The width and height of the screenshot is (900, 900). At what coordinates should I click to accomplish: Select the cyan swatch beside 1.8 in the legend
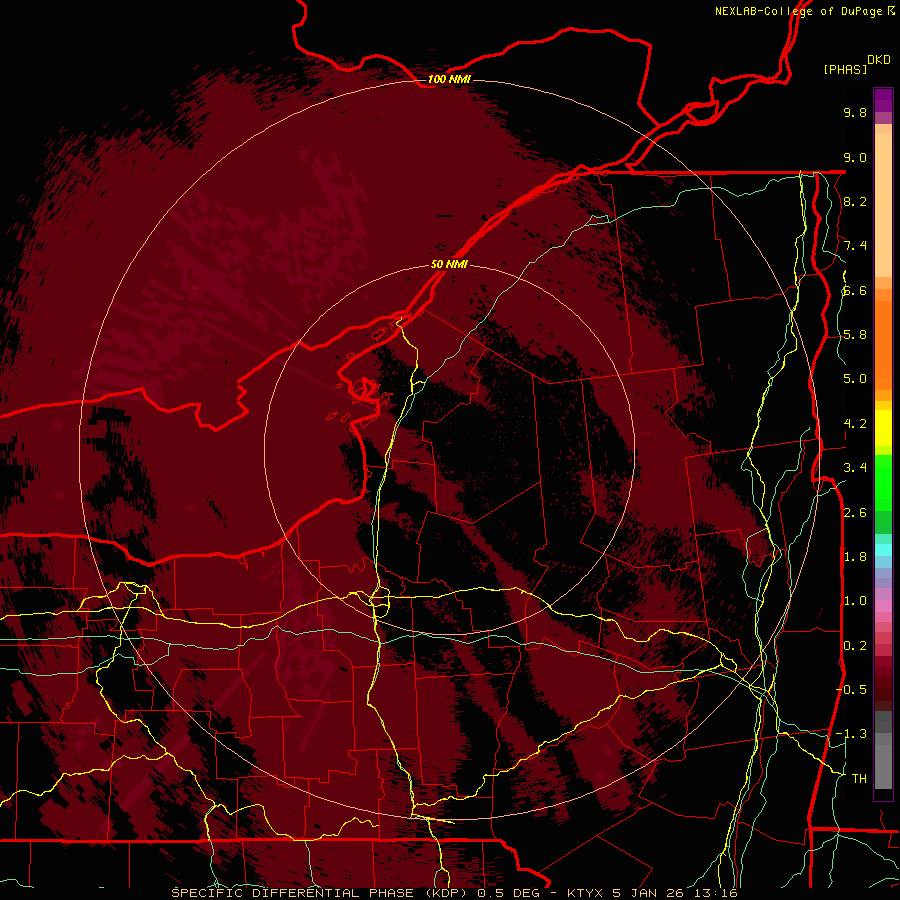(x=883, y=550)
